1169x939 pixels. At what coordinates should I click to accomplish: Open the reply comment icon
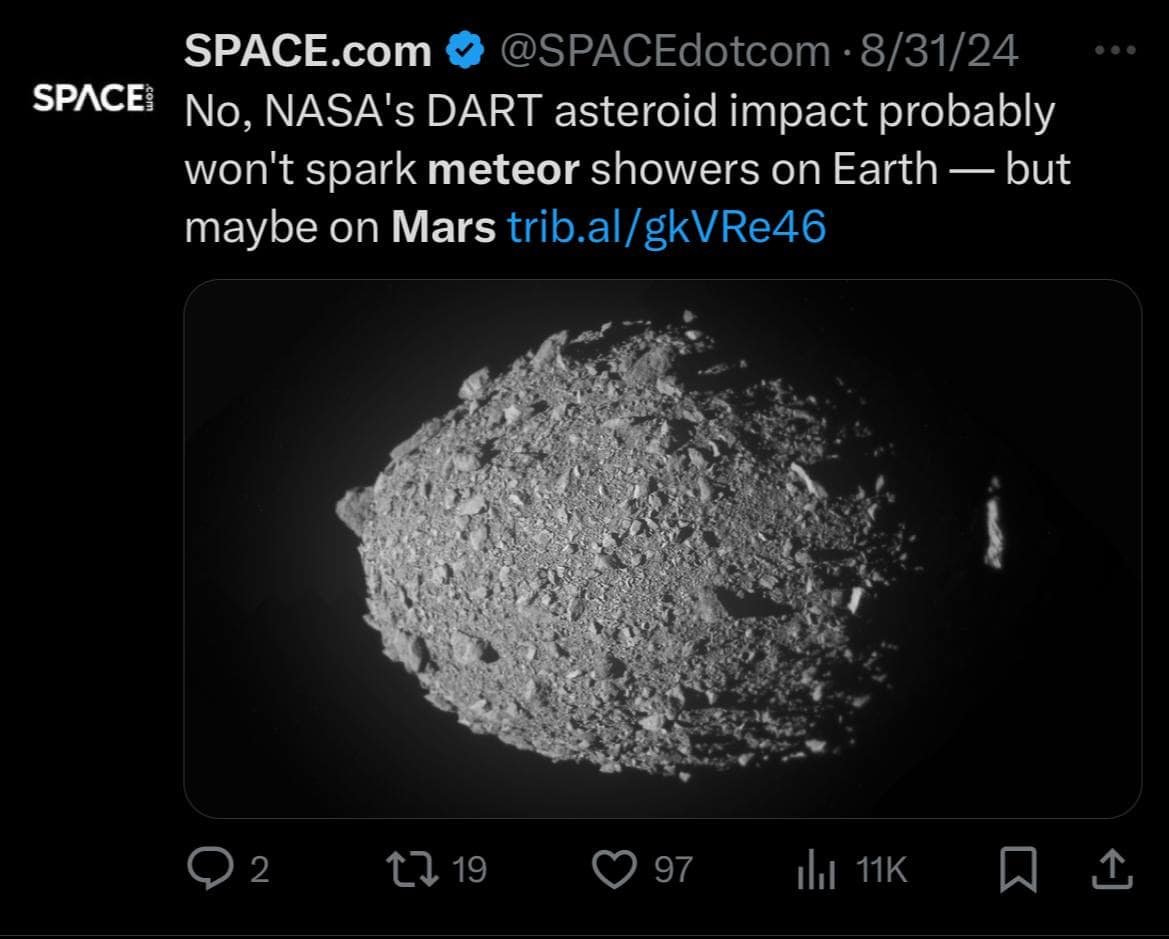pyautogui.click(x=210, y=869)
